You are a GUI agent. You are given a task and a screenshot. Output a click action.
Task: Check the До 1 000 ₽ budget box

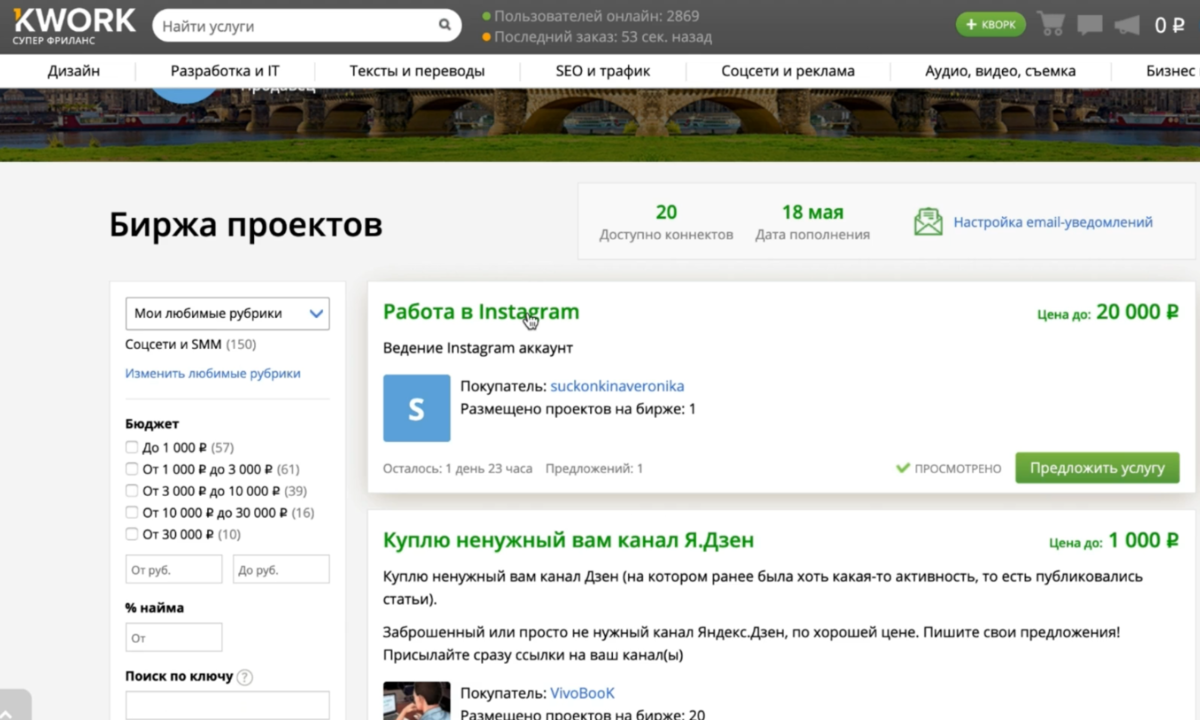click(x=132, y=447)
